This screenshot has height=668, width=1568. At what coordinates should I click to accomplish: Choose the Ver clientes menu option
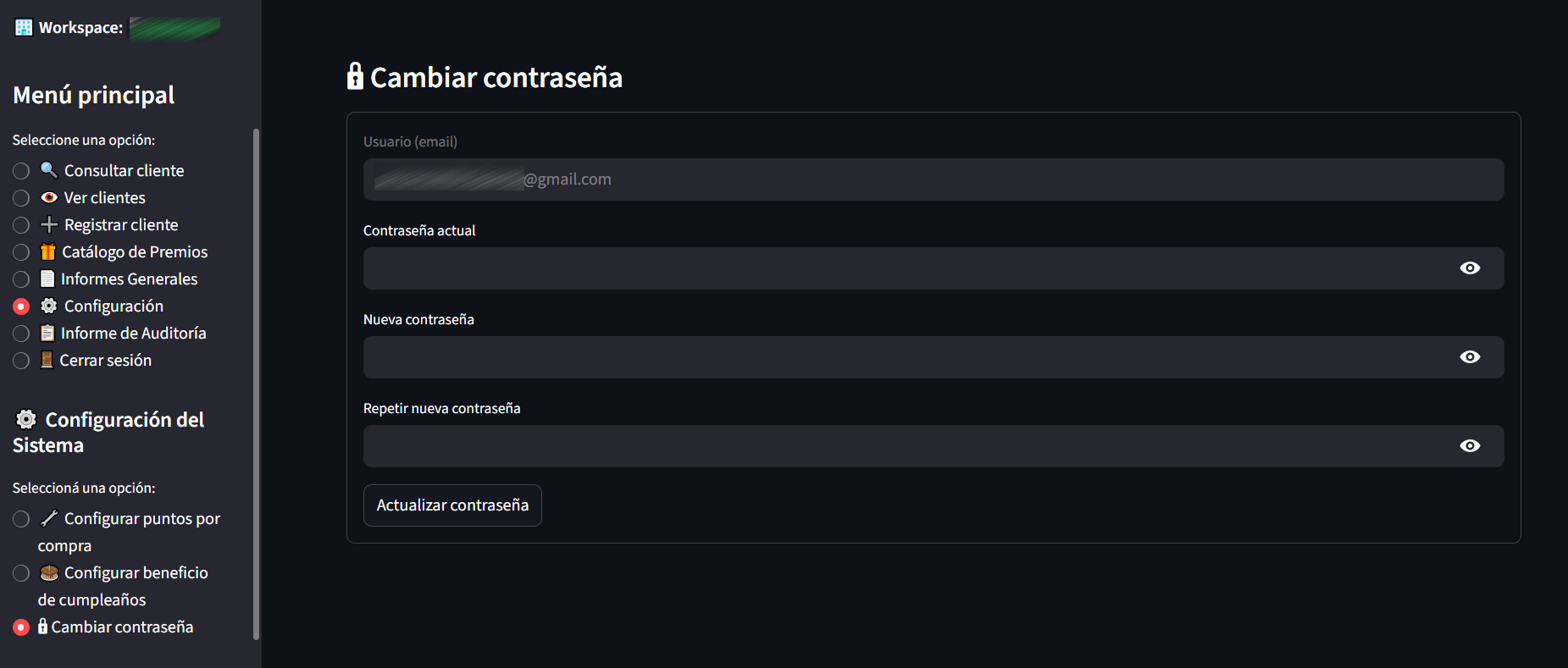21,198
